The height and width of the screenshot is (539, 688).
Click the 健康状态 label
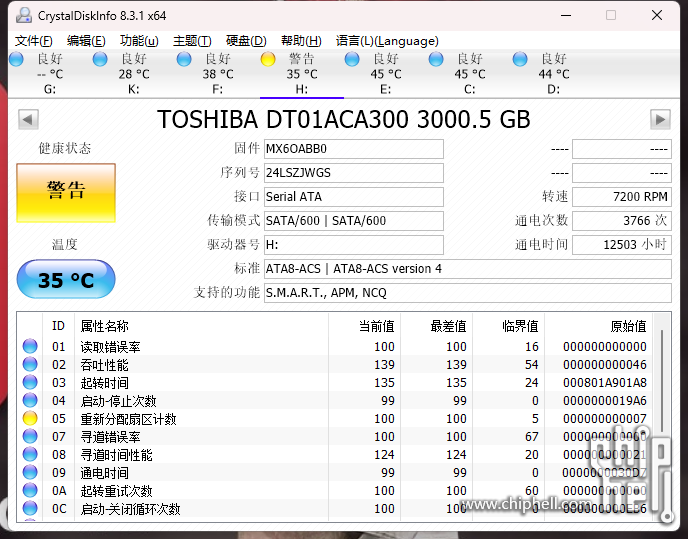pos(65,148)
